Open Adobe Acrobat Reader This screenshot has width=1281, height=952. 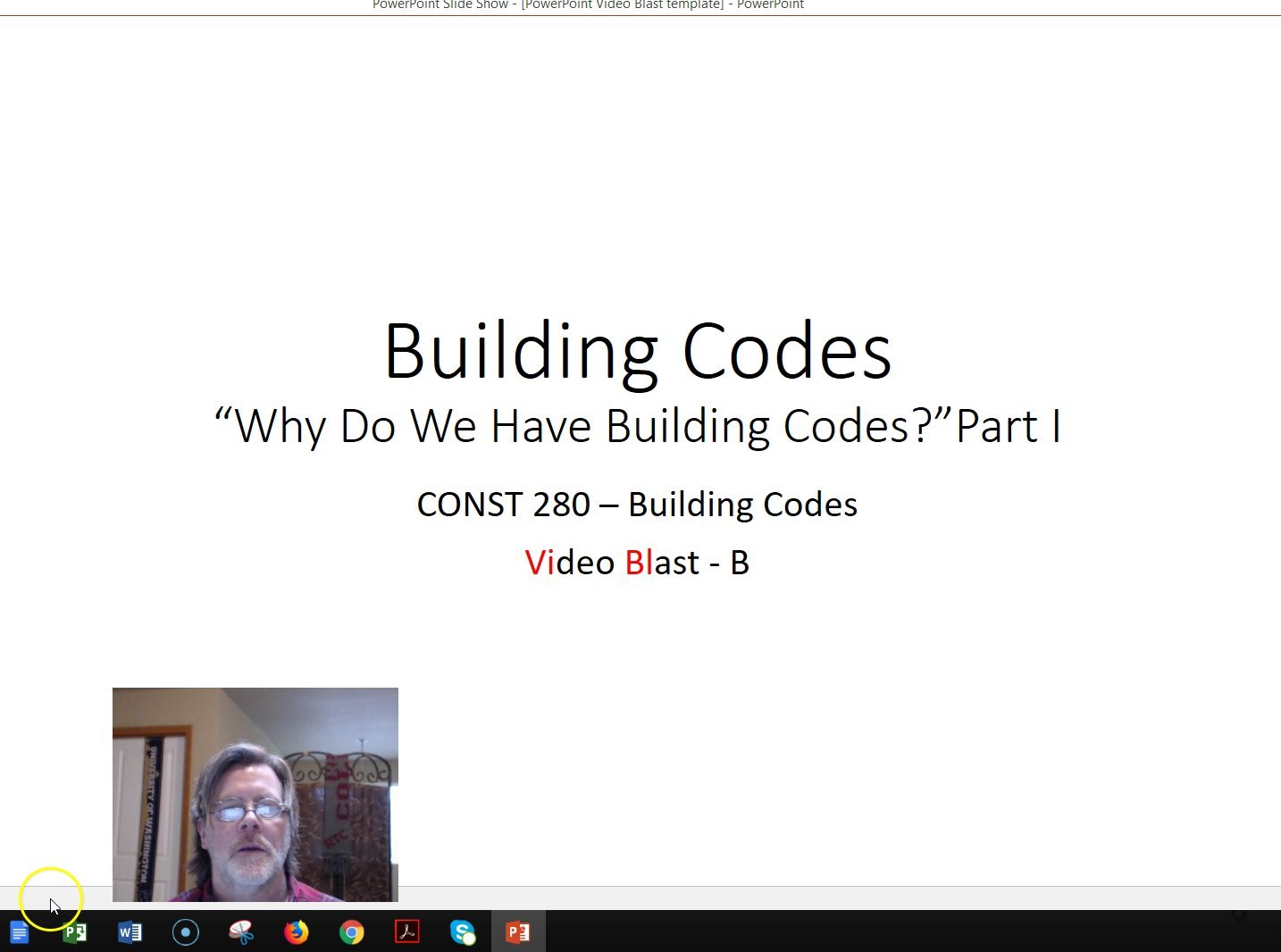407,931
